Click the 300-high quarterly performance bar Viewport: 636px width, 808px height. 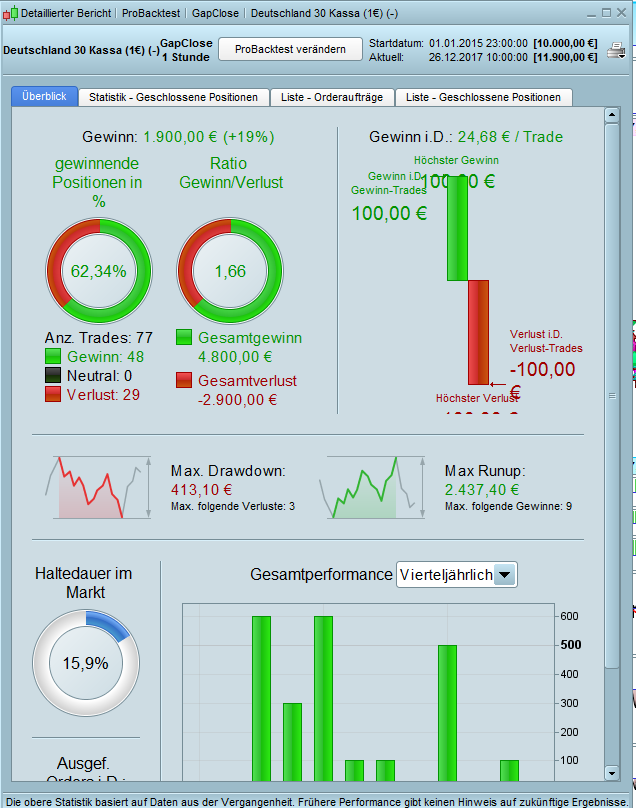pyautogui.click(x=292, y=742)
